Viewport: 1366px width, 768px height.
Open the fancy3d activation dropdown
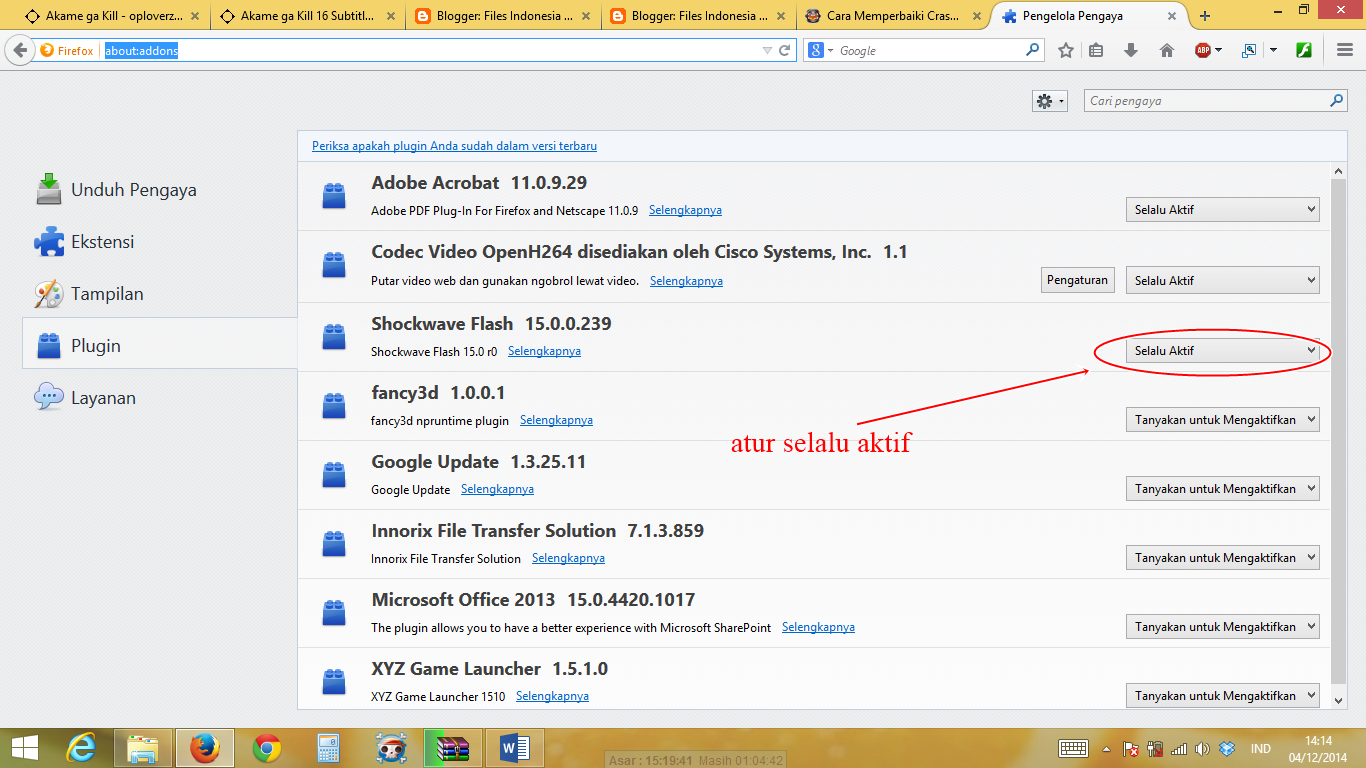point(1223,420)
